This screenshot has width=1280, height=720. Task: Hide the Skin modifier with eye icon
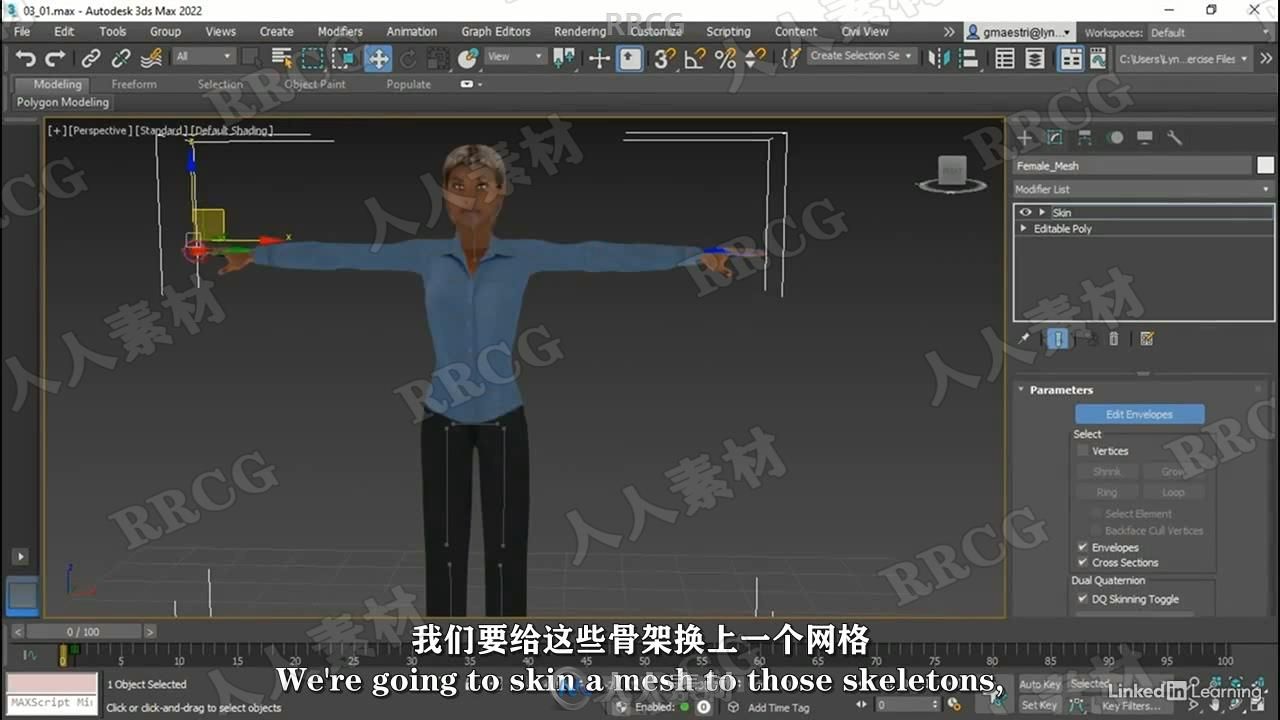coord(1025,212)
